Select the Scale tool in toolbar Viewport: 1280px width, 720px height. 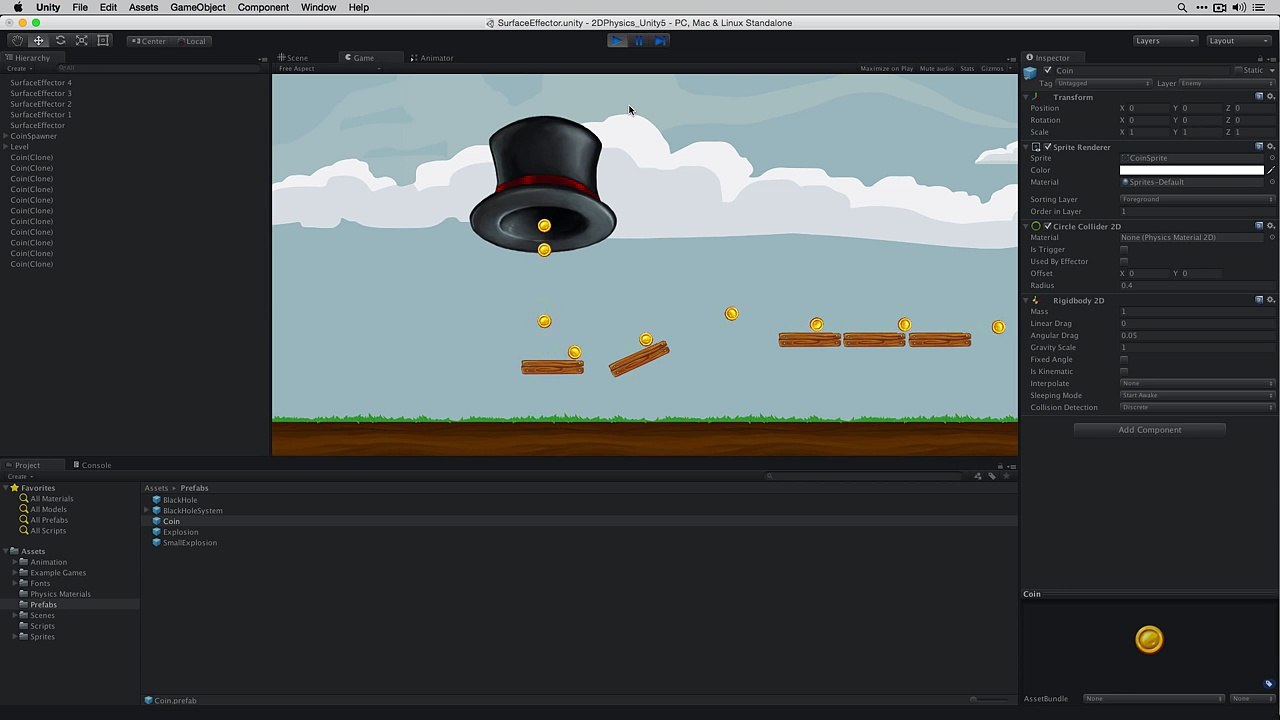(81, 41)
